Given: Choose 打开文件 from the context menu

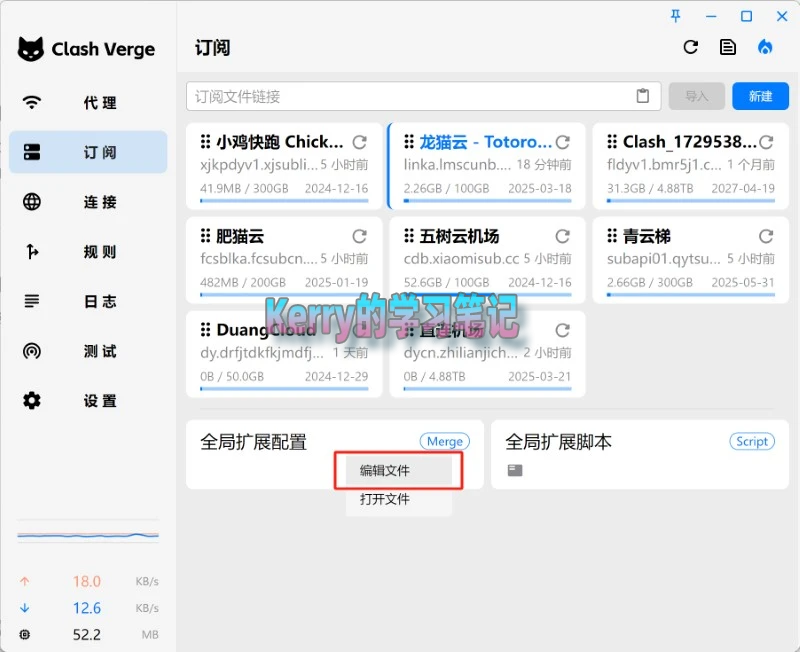Looking at the screenshot, I should 398,499.
